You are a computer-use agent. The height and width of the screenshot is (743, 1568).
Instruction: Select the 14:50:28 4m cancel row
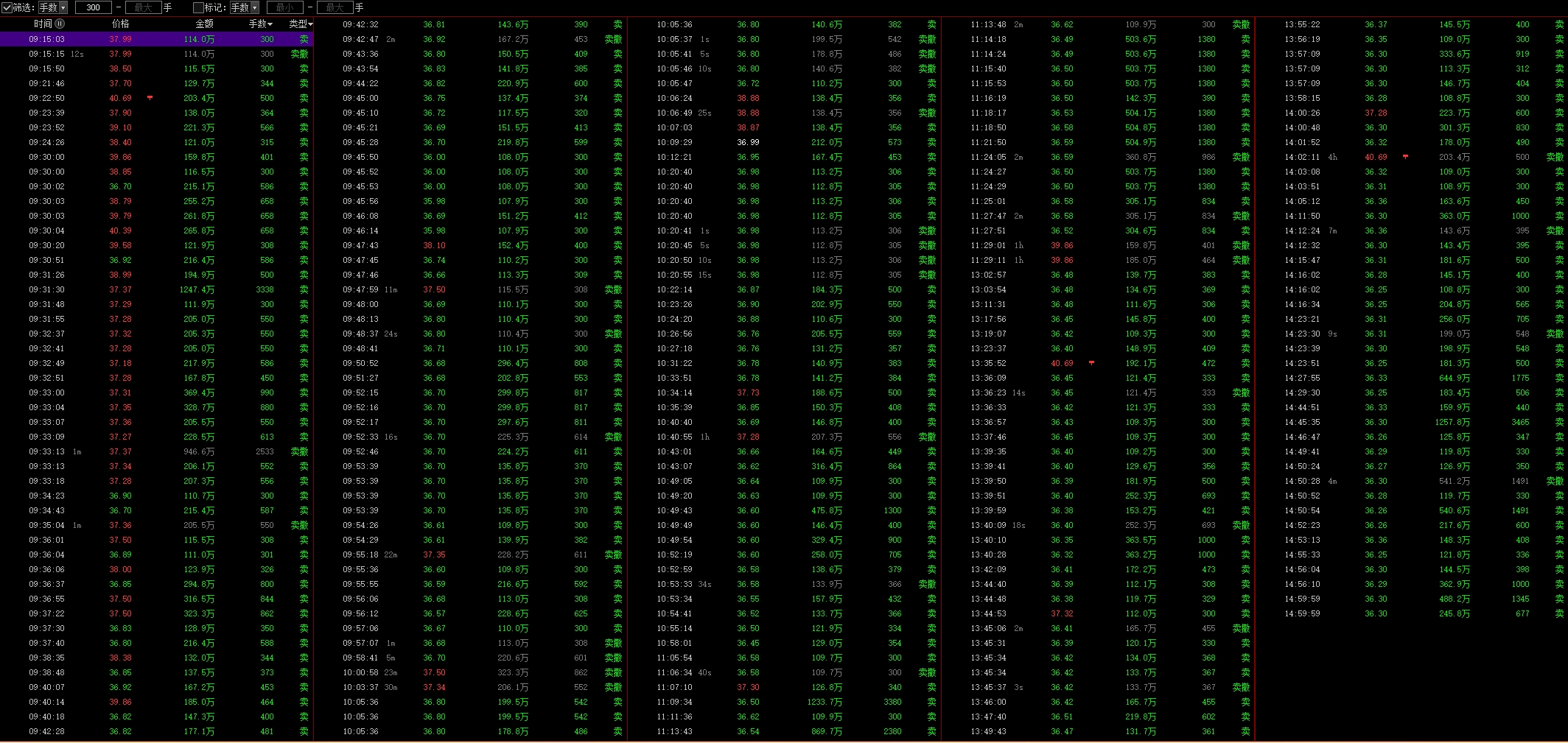[x=1412, y=481]
